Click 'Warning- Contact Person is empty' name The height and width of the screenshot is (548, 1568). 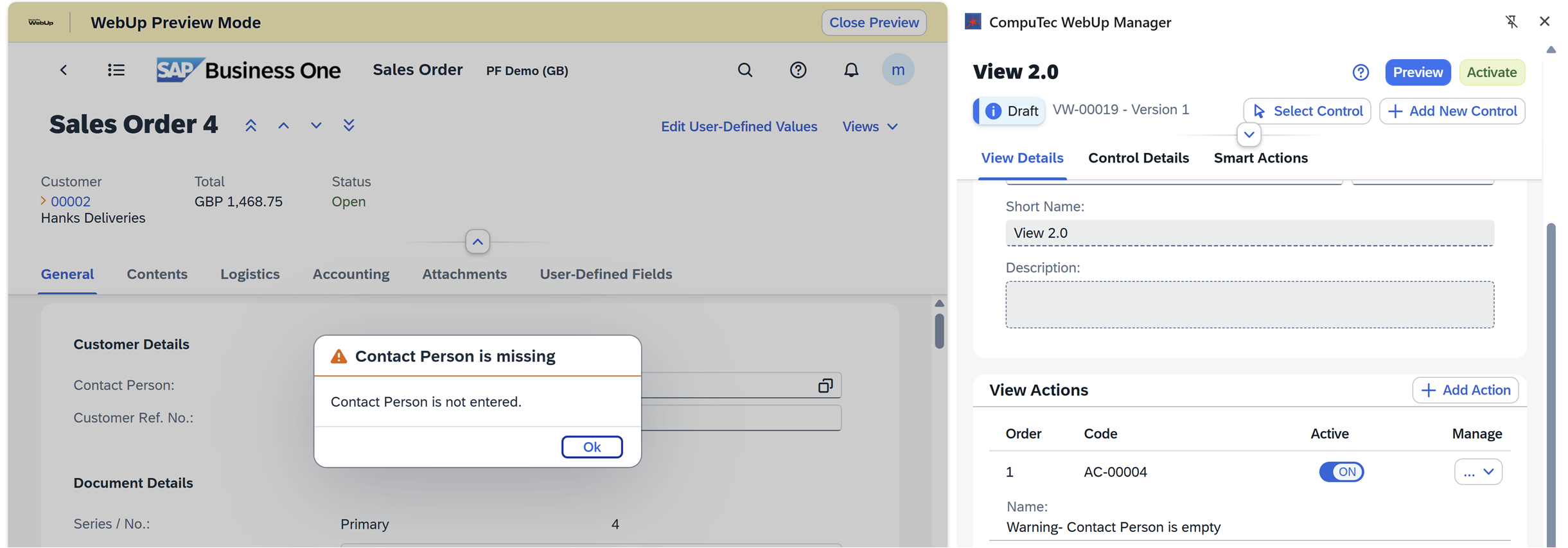[x=1113, y=527]
